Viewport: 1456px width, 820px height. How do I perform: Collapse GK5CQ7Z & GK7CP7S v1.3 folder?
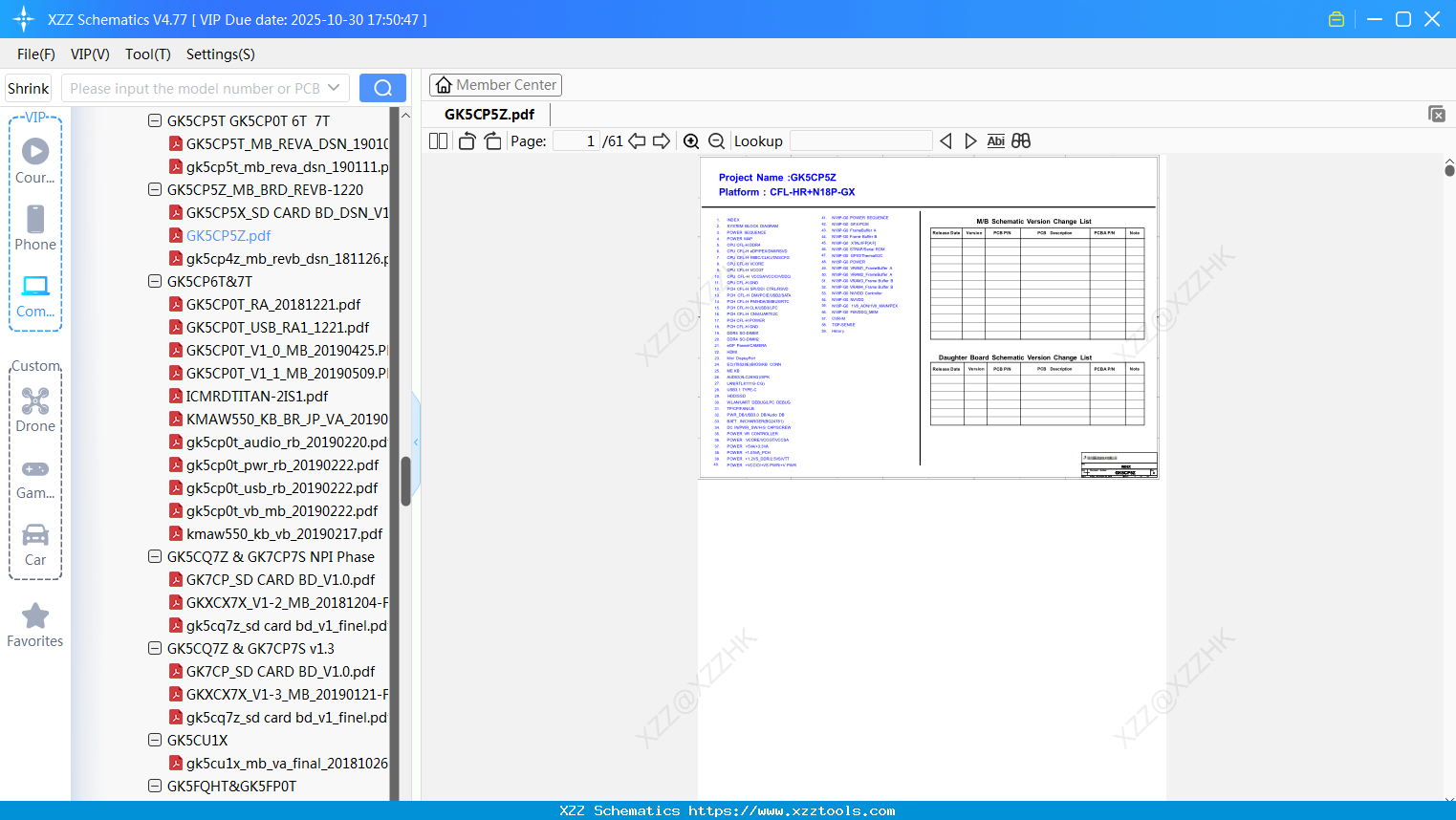point(155,648)
